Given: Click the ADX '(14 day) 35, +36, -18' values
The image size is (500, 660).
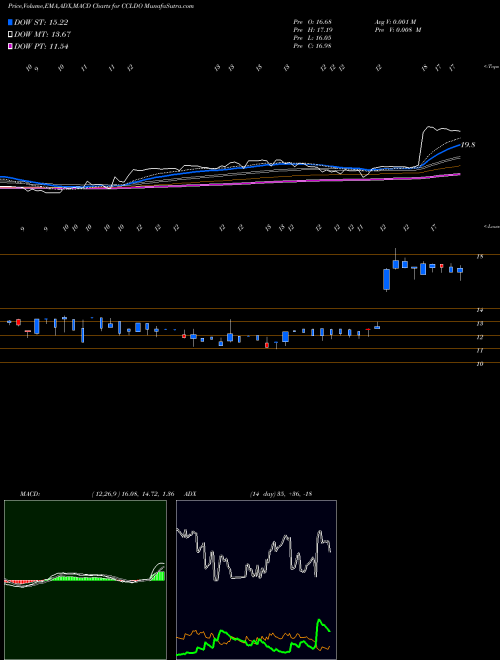Looking at the screenshot, I should 281,494.
